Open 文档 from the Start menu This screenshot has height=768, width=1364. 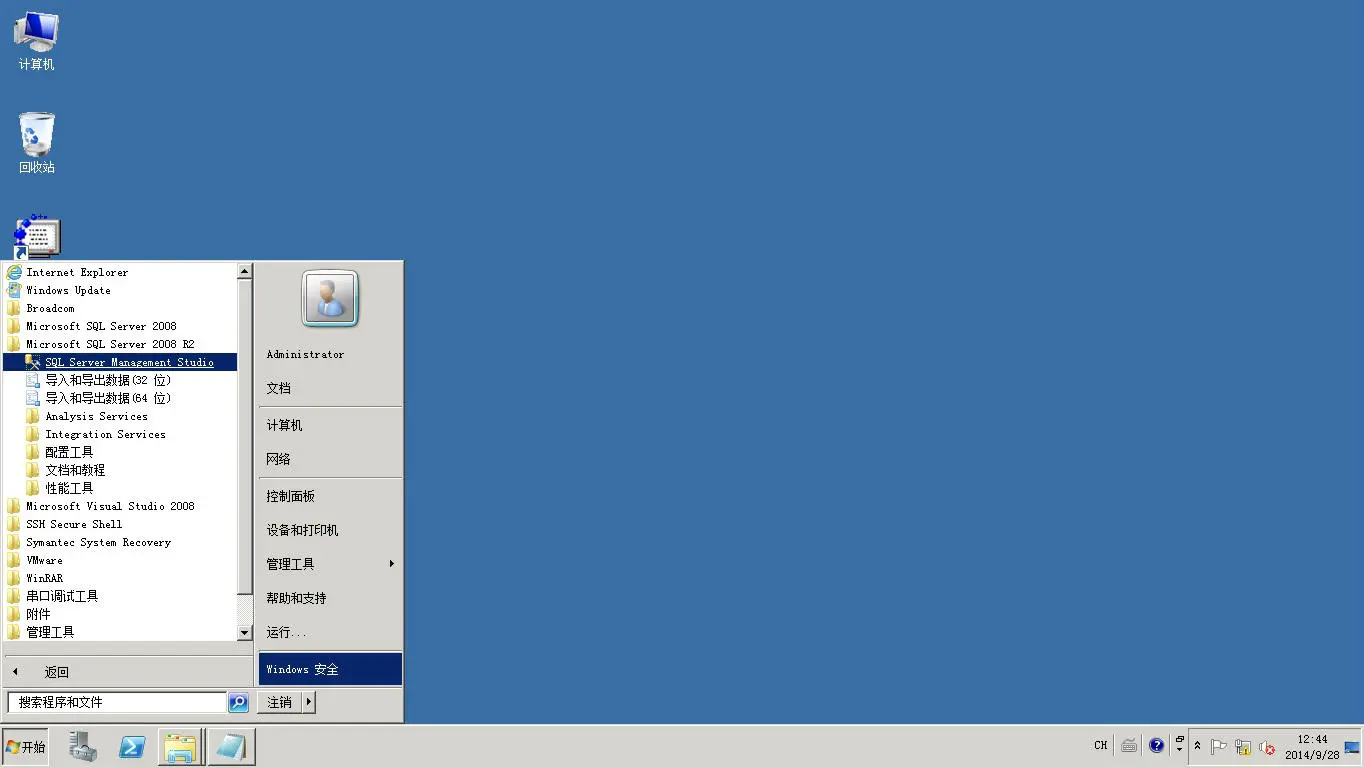pos(330,388)
